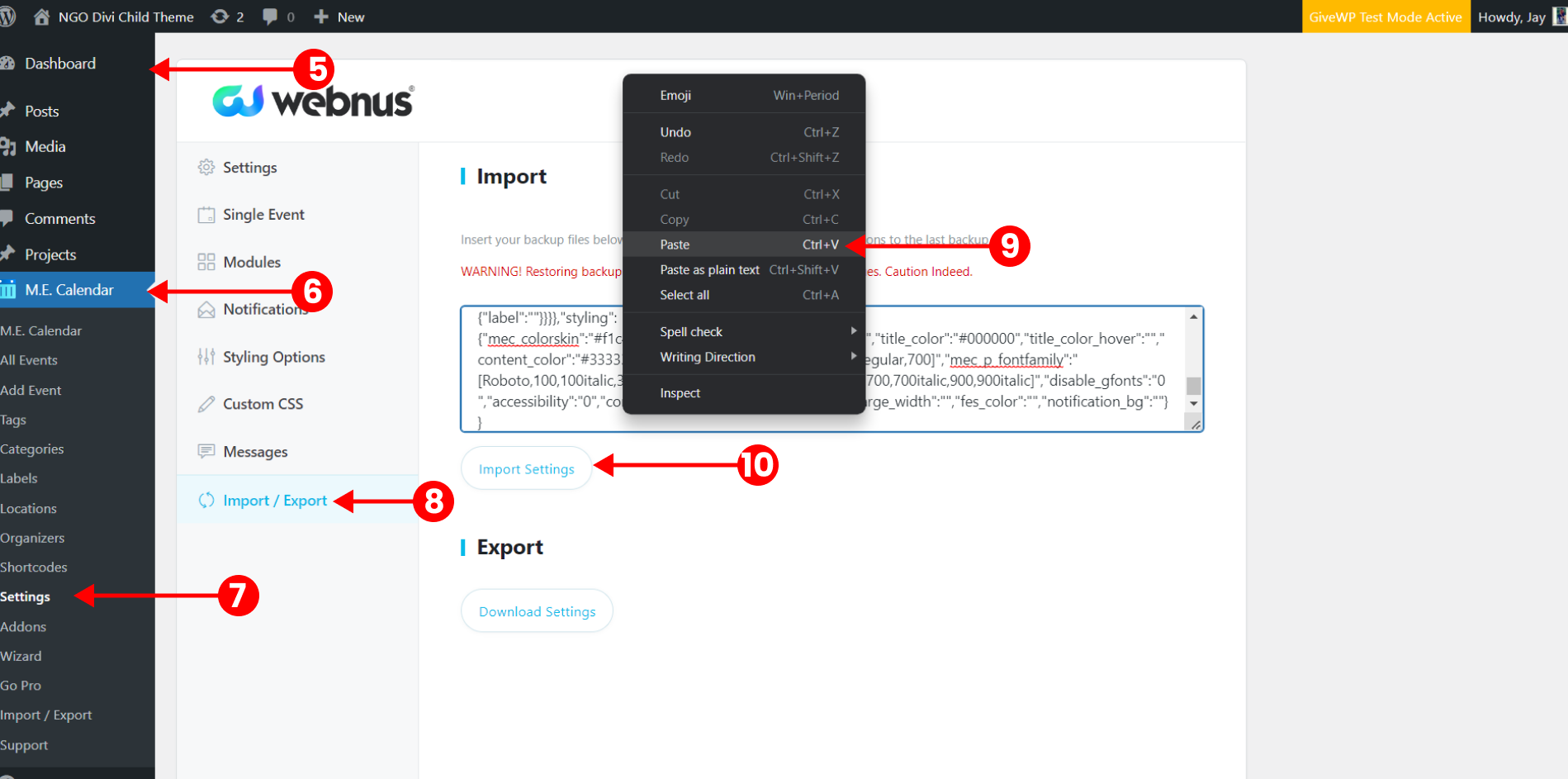Viewport: 1568px width, 779px height.
Task: Expand the Writing Direction submenu arrow
Action: 854,356
